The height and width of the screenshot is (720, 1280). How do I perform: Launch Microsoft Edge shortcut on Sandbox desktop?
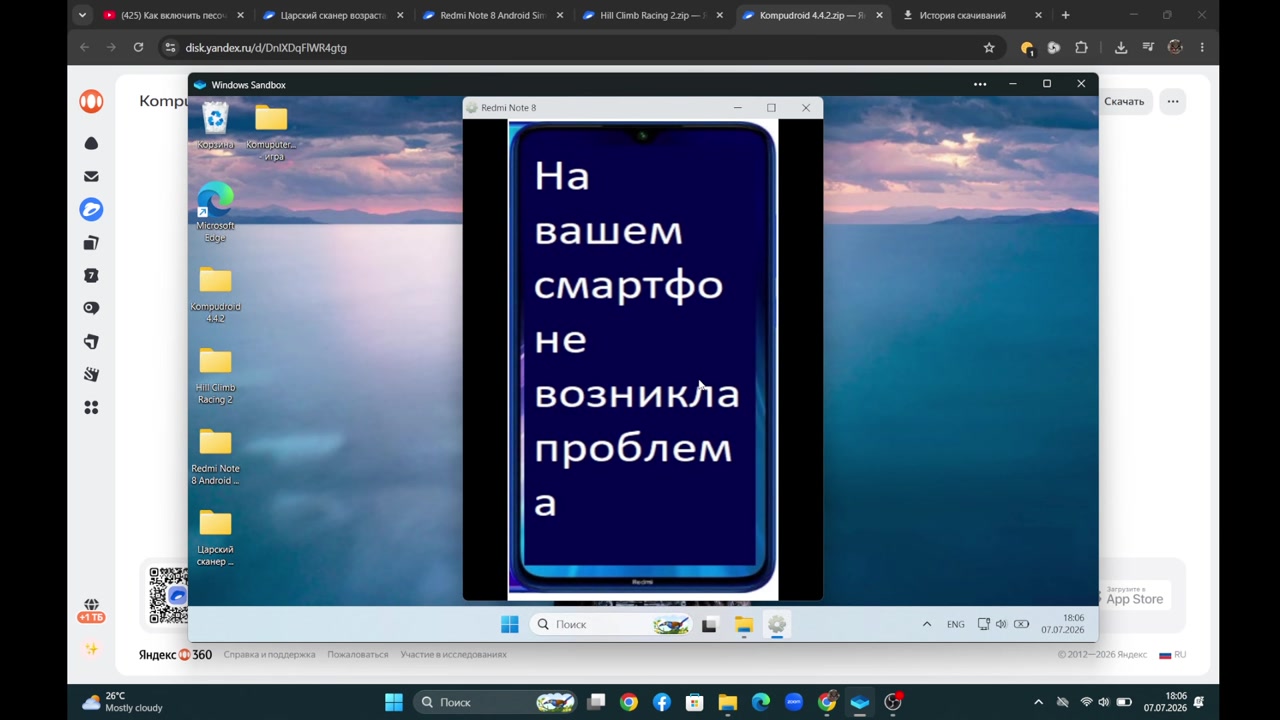[x=215, y=213]
